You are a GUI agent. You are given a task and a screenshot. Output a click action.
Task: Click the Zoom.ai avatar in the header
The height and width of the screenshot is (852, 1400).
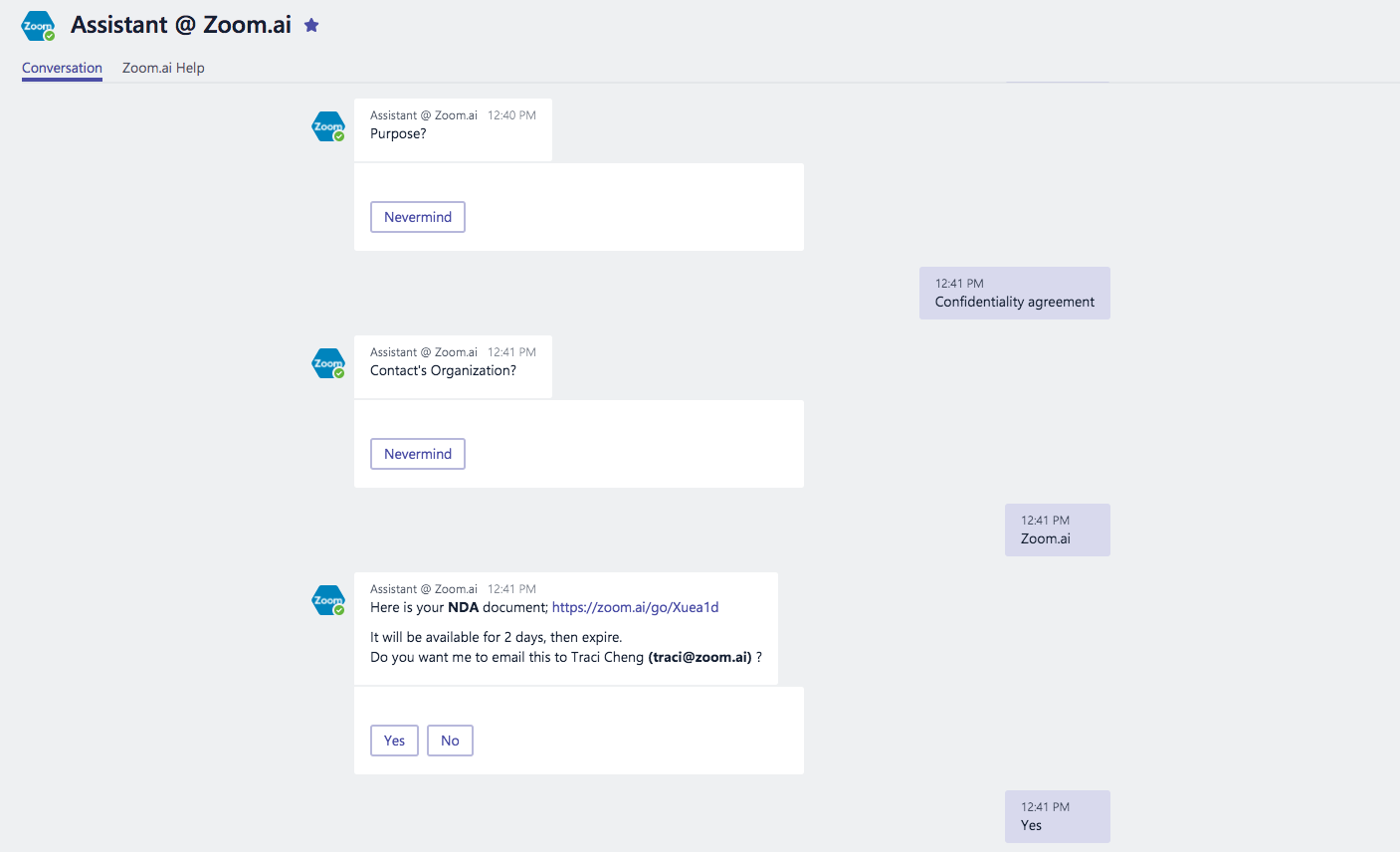(x=38, y=26)
